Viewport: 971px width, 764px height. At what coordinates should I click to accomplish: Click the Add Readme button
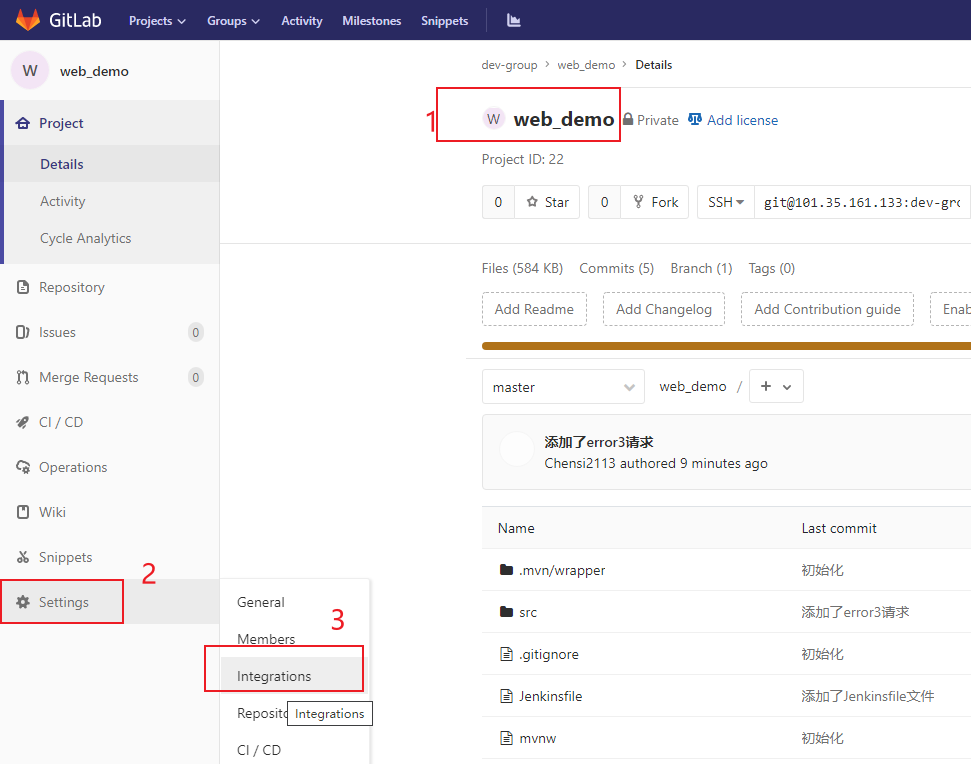coord(534,309)
